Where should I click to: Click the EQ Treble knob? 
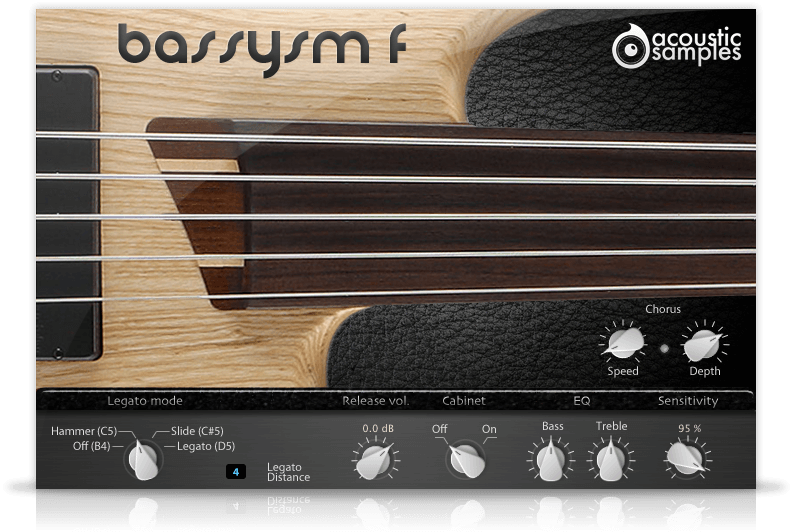[x=610, y=461]
